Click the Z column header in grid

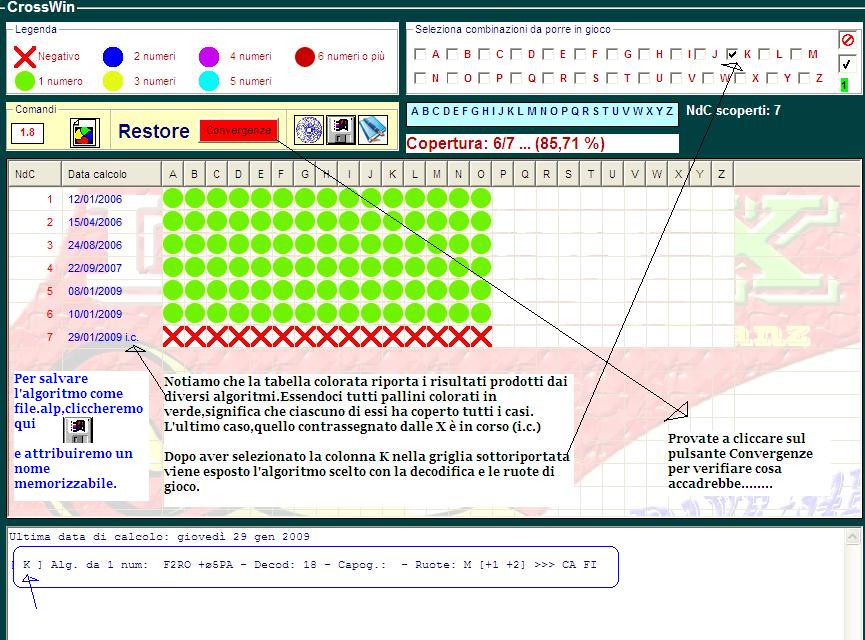click(x=723, y=174)
